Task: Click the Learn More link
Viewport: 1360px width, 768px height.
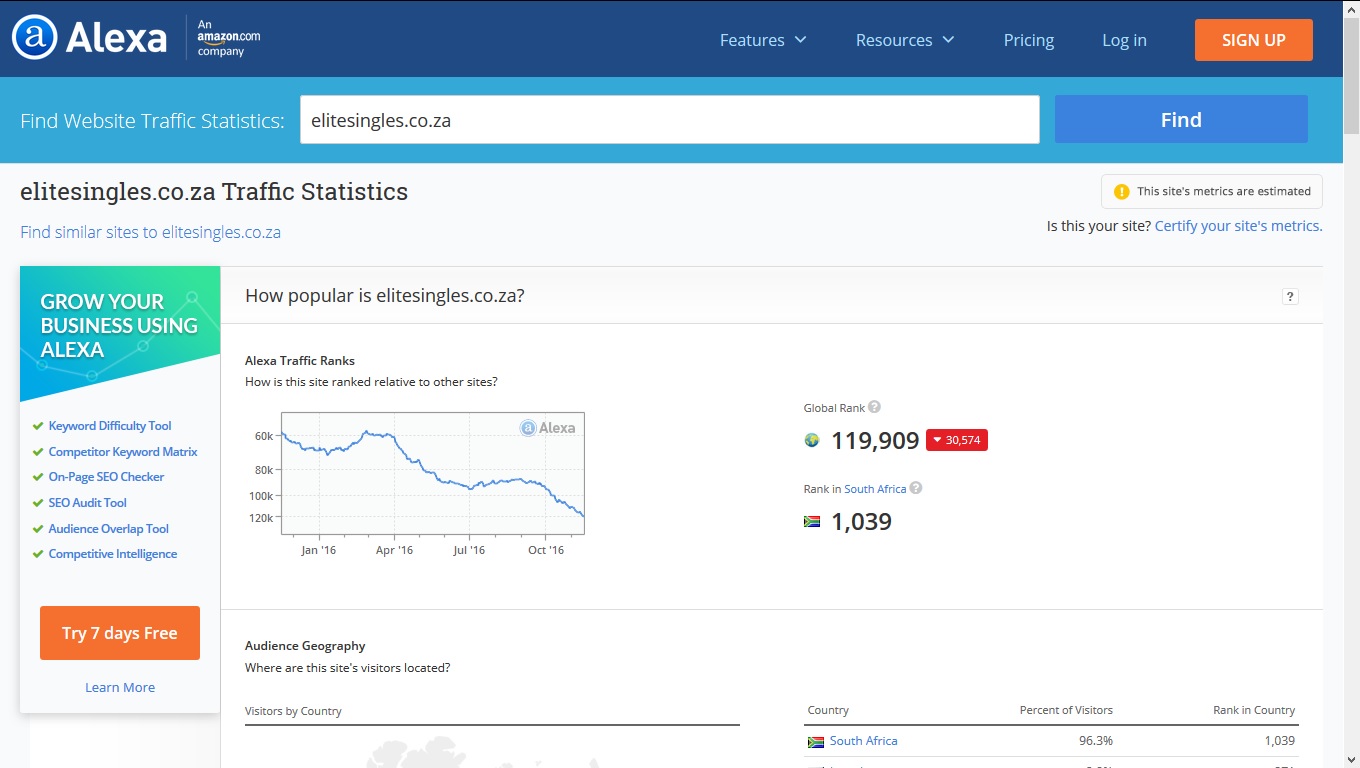Action: point(120,687)
